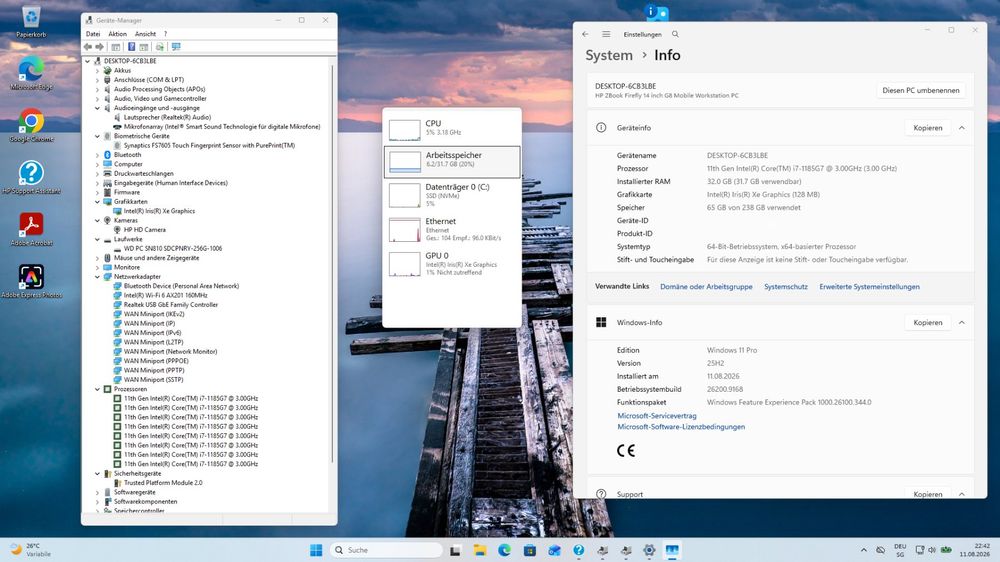The height and width of the screenshot is (562, 1000).
Task: Collapse the Prozessoren node
Action: (98, 389)
